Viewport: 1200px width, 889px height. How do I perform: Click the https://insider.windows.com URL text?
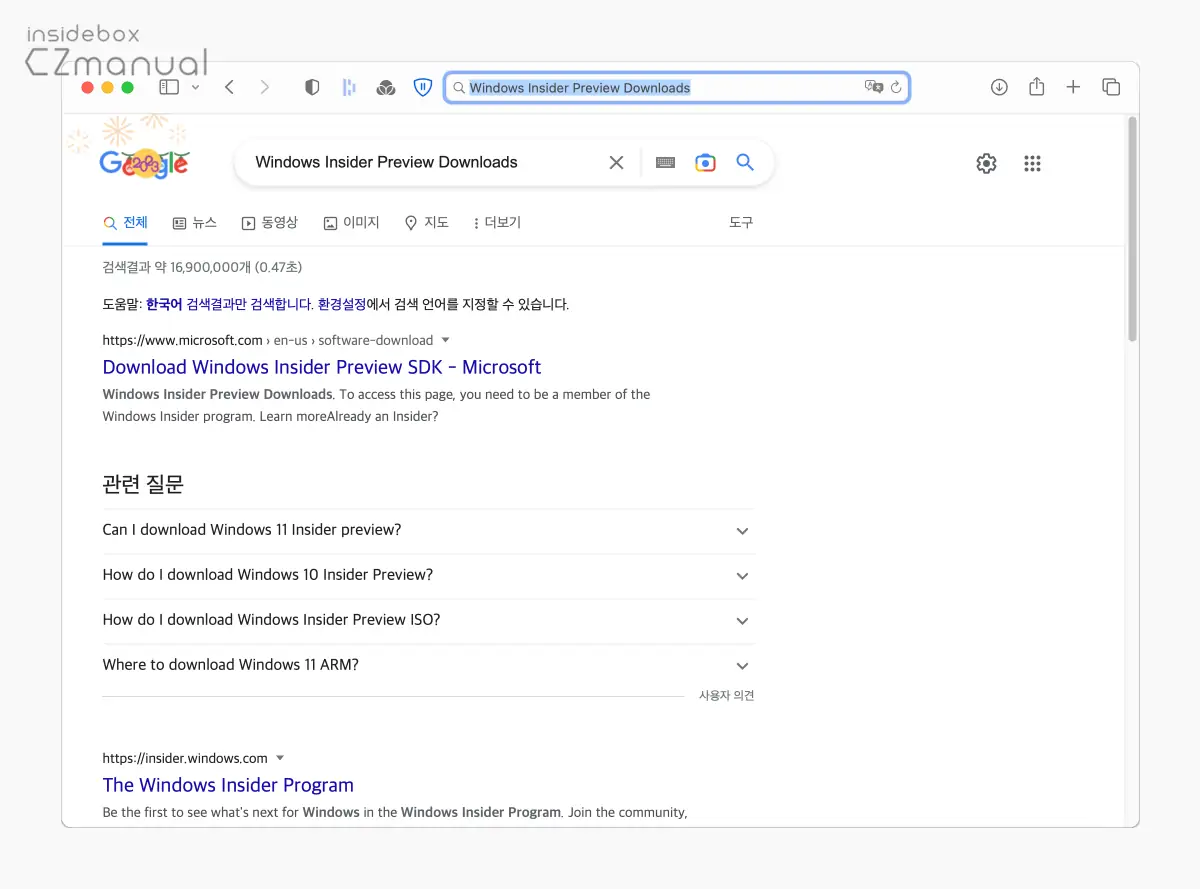(185, 758)
